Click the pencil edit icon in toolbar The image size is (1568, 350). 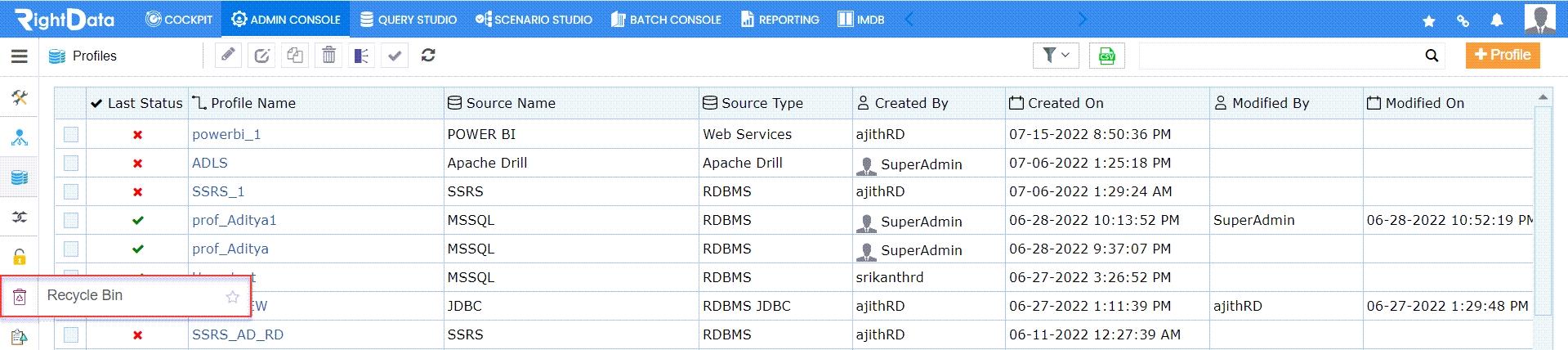(x=229, y=55)
